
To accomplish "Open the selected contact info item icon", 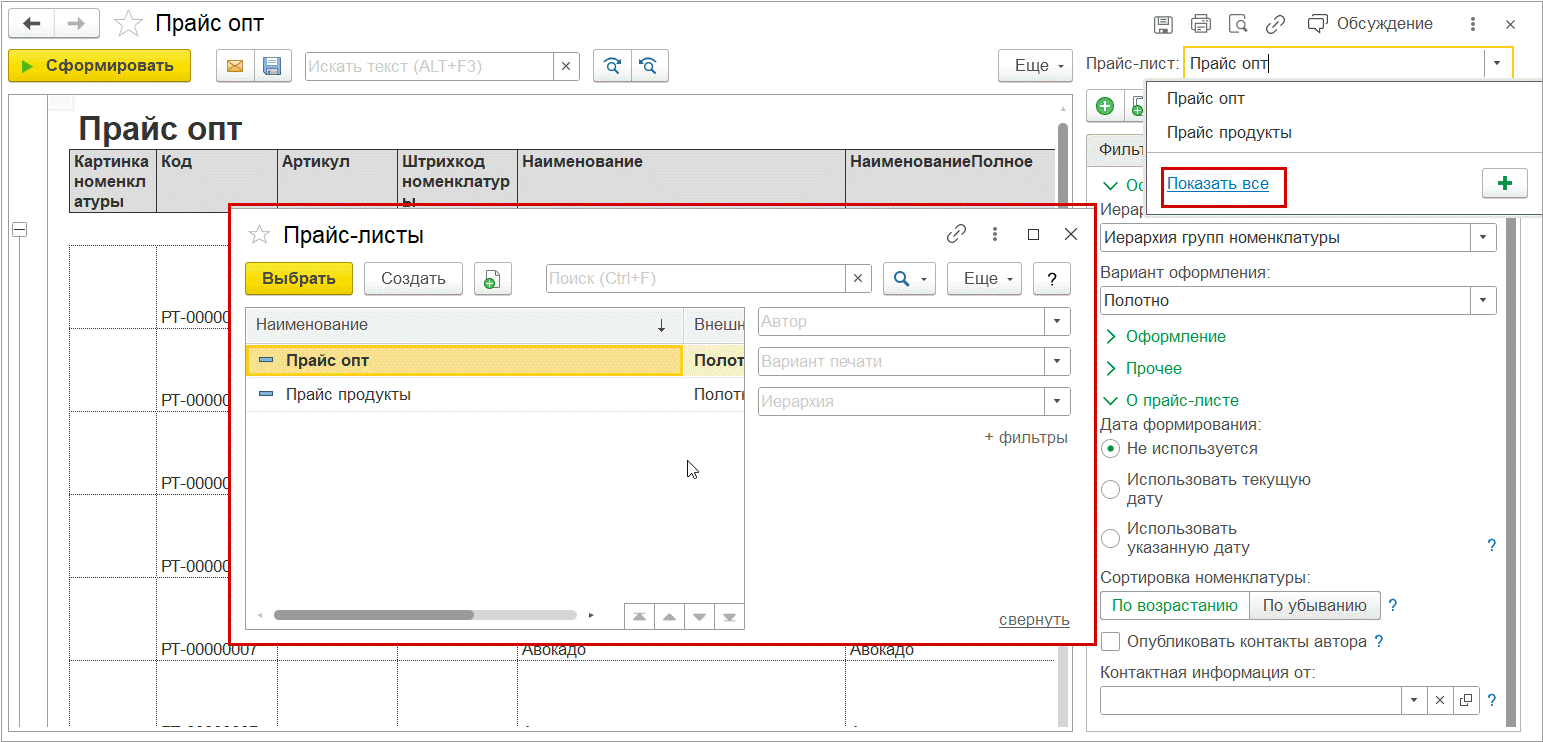I will [1465, 701].
